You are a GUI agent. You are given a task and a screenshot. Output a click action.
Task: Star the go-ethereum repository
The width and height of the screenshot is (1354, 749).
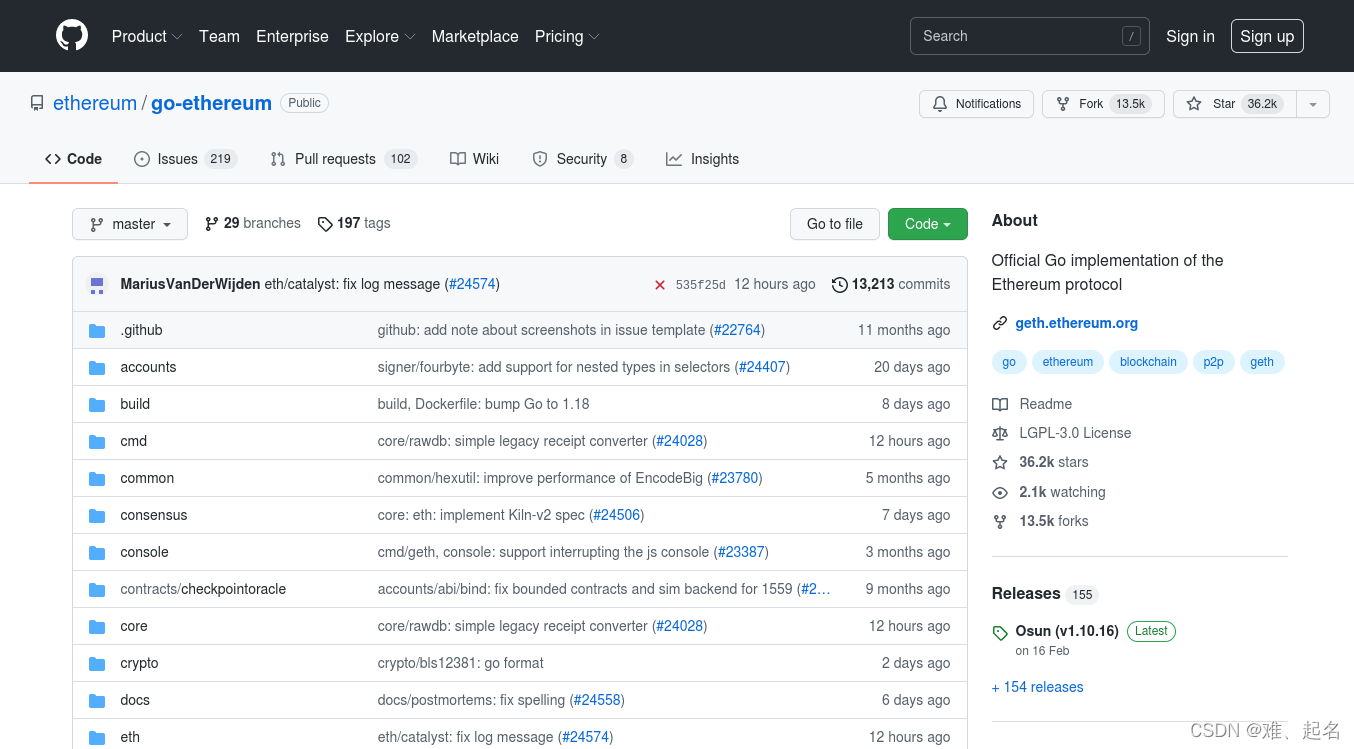click(1234, 104)
